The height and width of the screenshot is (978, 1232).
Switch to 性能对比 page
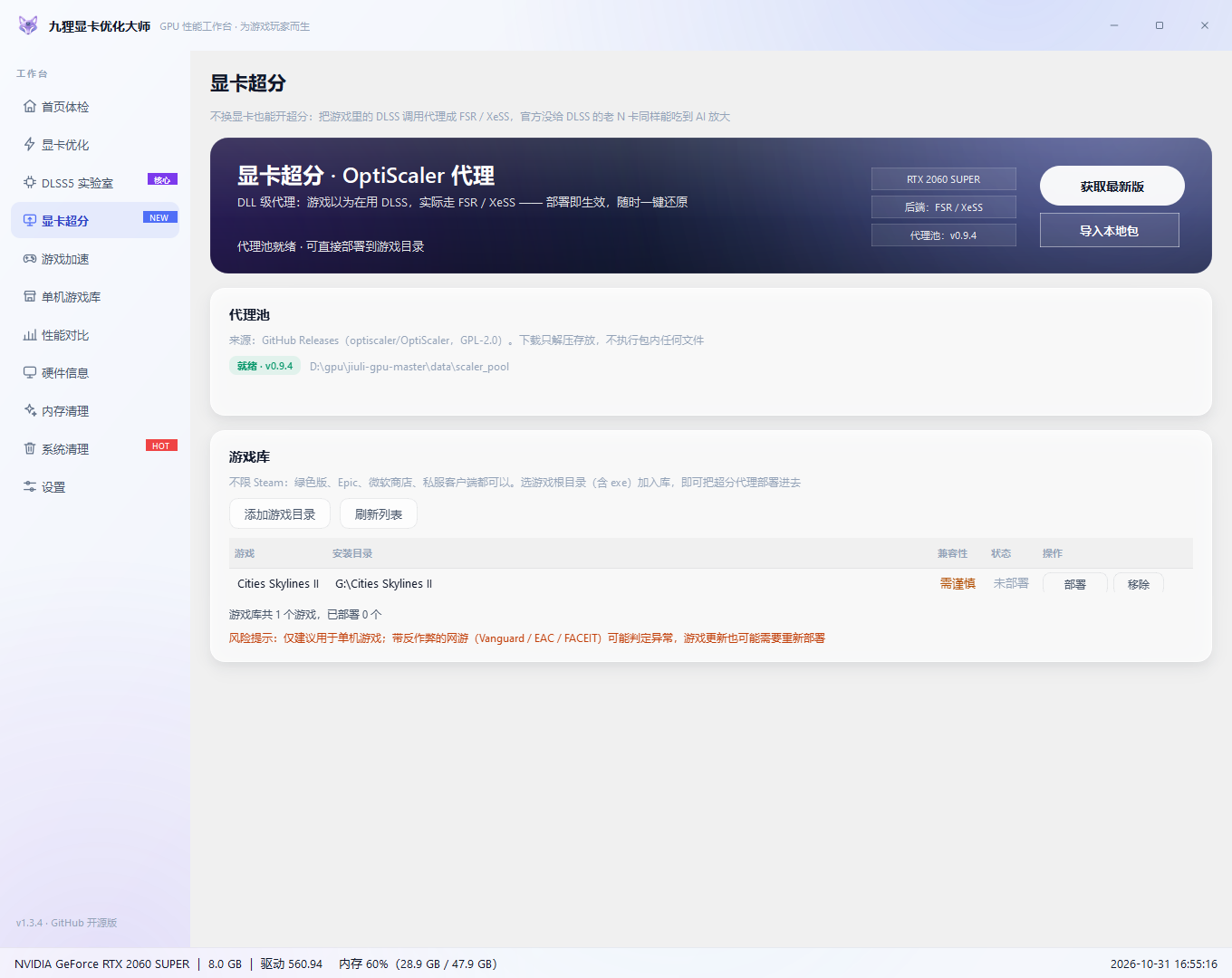95,335
